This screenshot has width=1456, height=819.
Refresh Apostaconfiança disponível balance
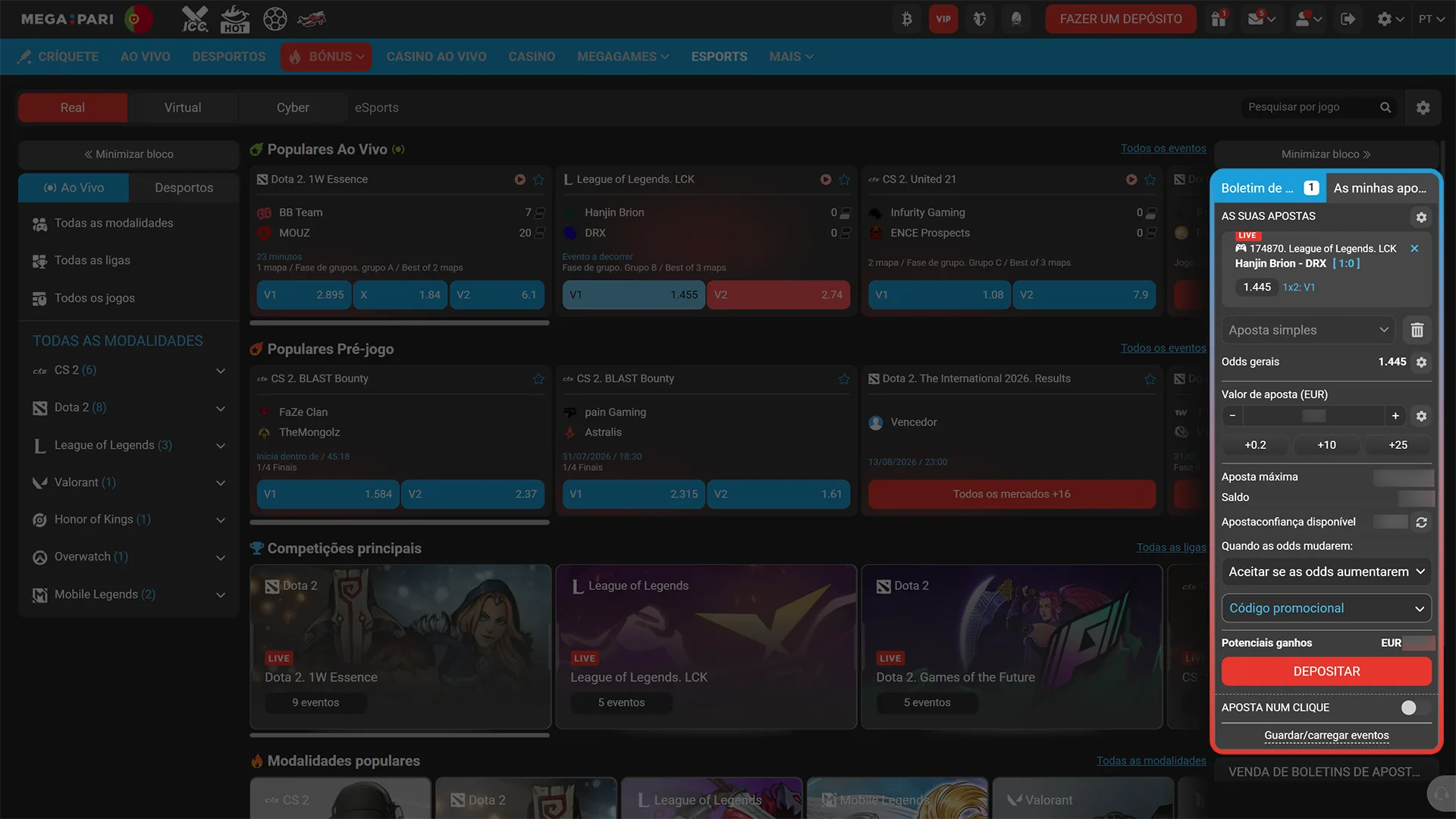point(1421,522)
